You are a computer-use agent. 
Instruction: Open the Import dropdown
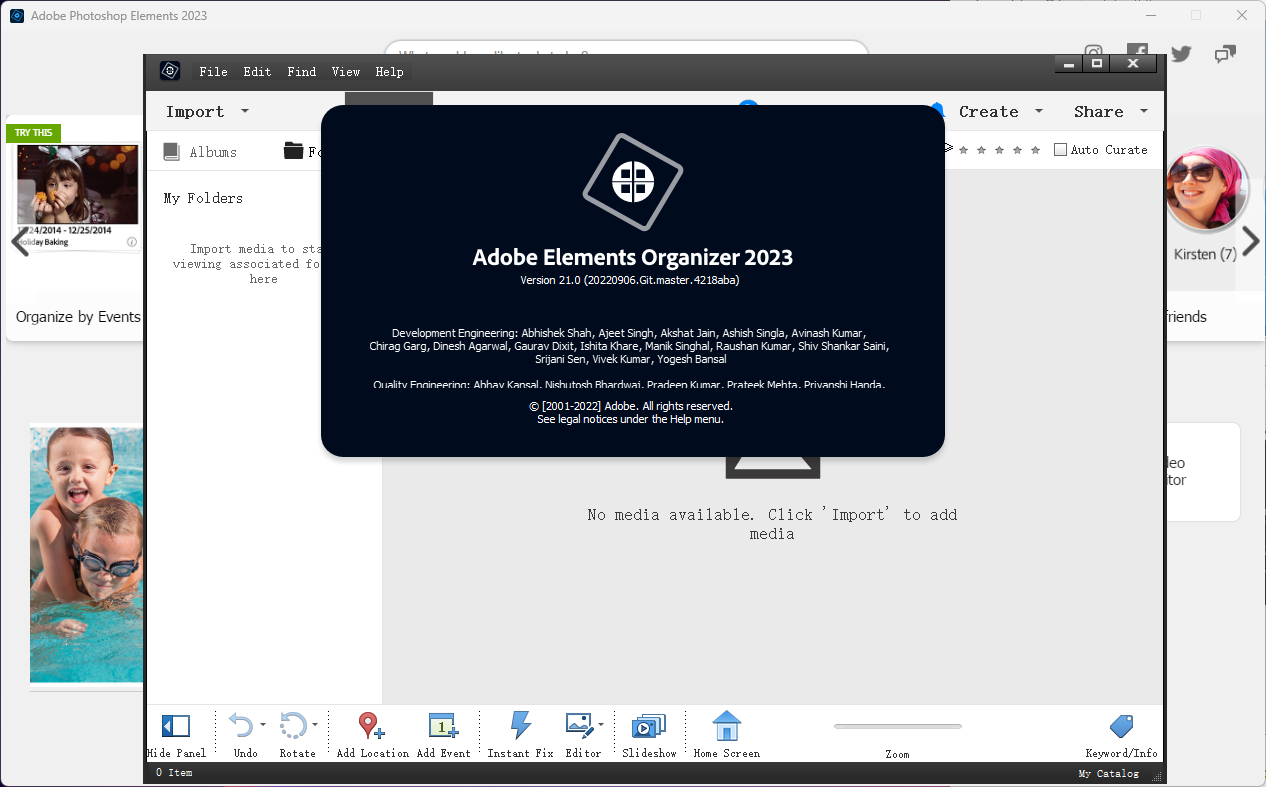tap(207, 111)
